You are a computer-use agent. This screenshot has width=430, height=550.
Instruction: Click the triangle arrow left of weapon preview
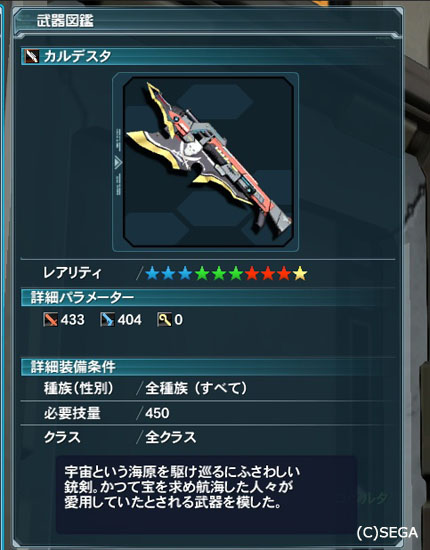118,162
